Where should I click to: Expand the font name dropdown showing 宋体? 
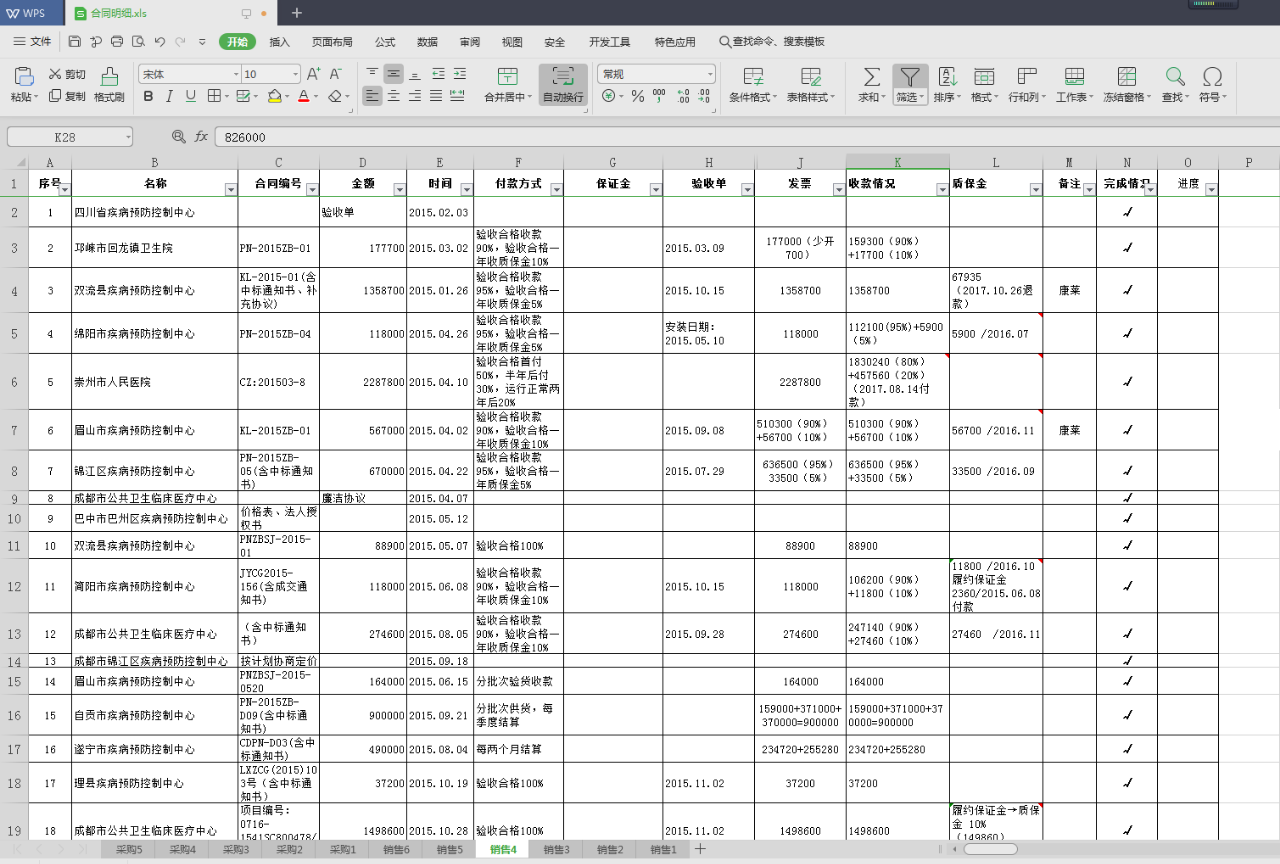coord(236,75)
